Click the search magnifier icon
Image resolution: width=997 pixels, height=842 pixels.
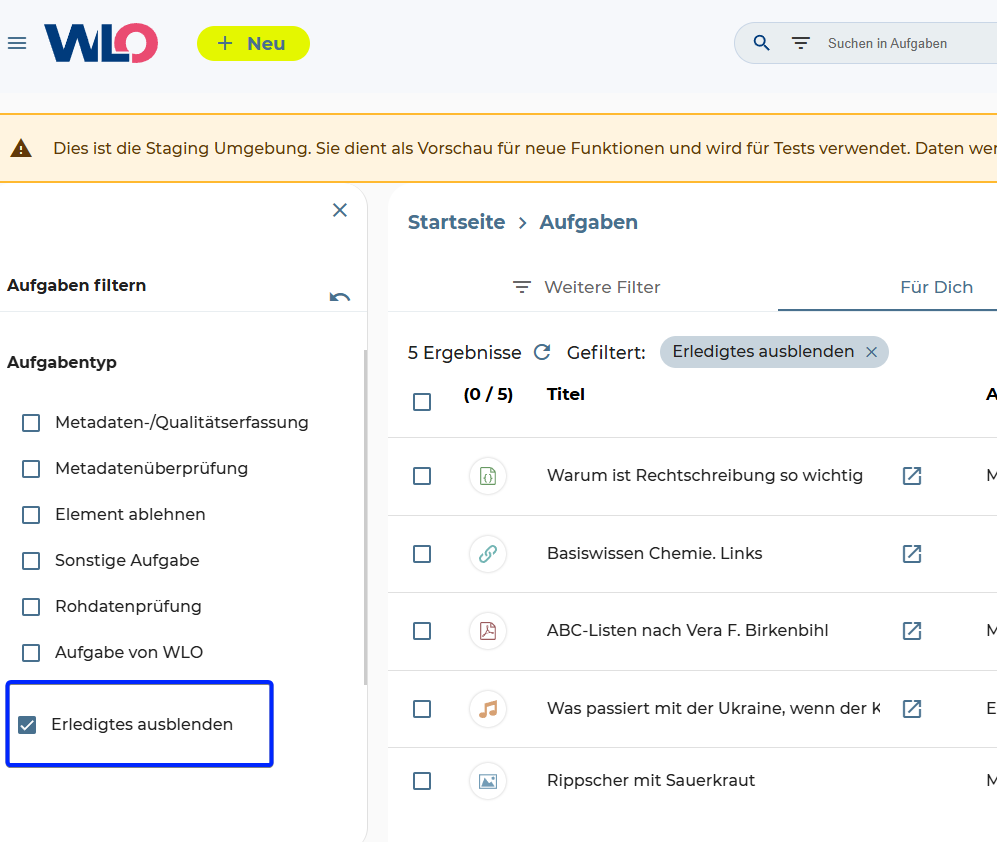tap(762, 43)
